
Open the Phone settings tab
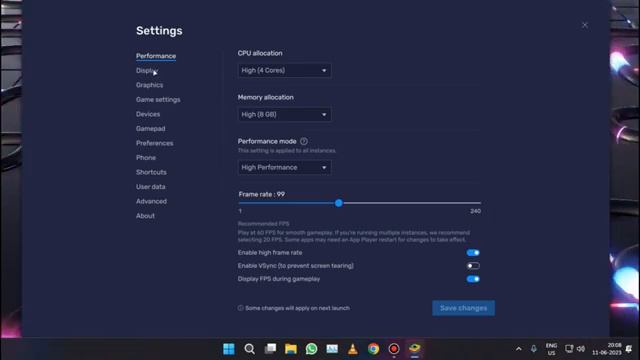[x=146, y=158]
